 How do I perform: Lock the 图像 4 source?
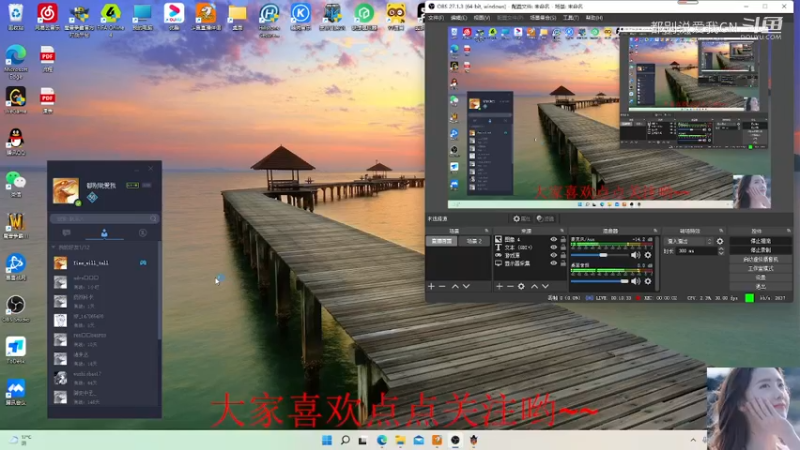point(563,239)
